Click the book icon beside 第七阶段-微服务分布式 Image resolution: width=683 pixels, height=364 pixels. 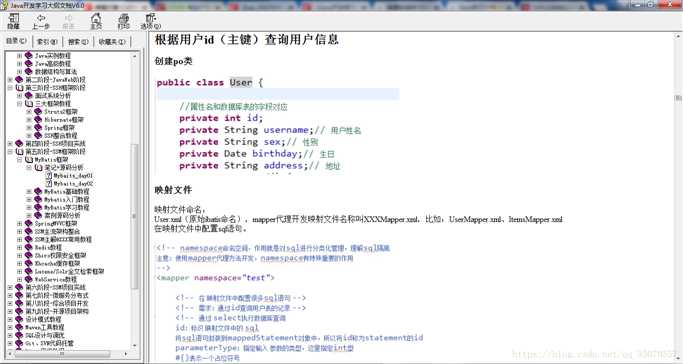[x=19, y=295]
